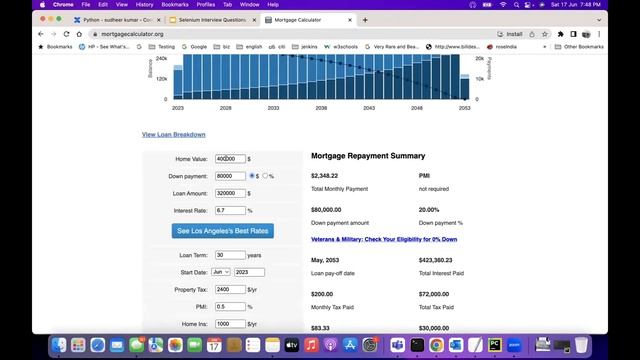Open Podcasts app in the dock
The width and height of the screenshot is (640, 360).
[x=330, y=345]
